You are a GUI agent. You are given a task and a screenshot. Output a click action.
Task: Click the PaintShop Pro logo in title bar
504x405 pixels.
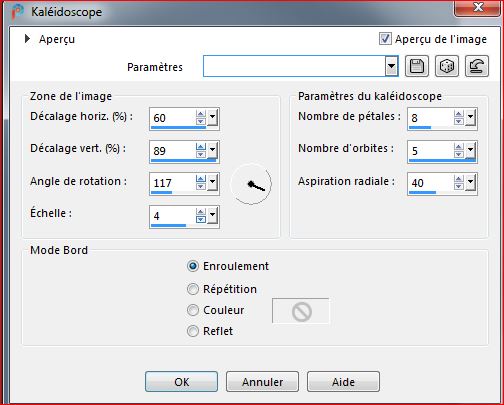17,11
